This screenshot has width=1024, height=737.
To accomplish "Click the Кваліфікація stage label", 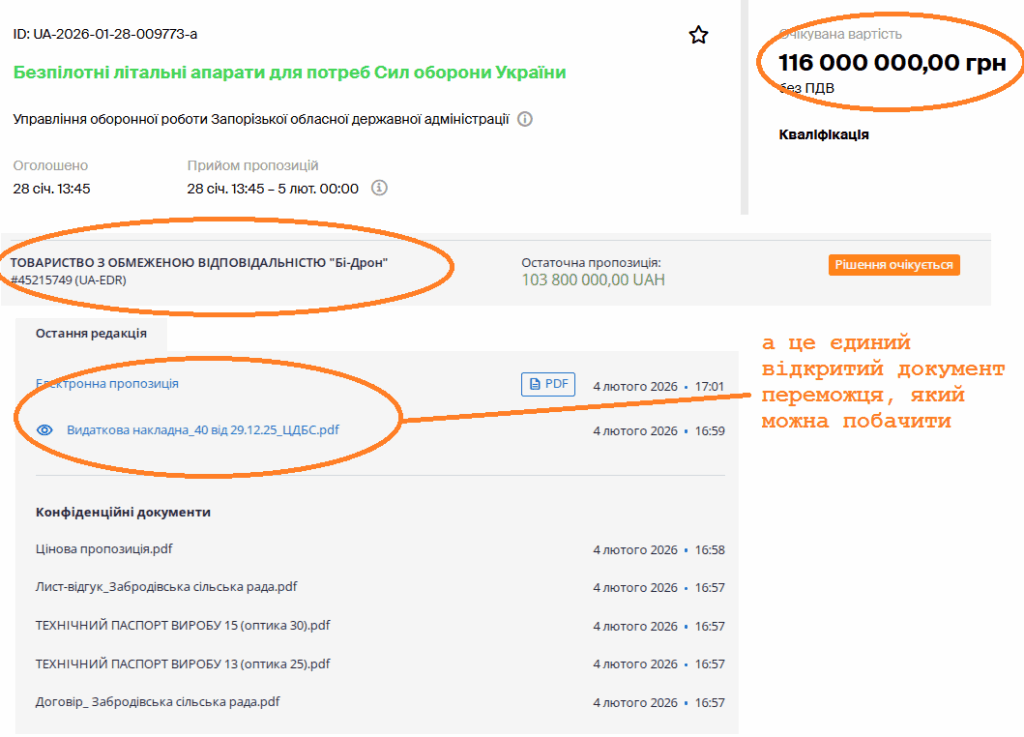I will (823, 135).
